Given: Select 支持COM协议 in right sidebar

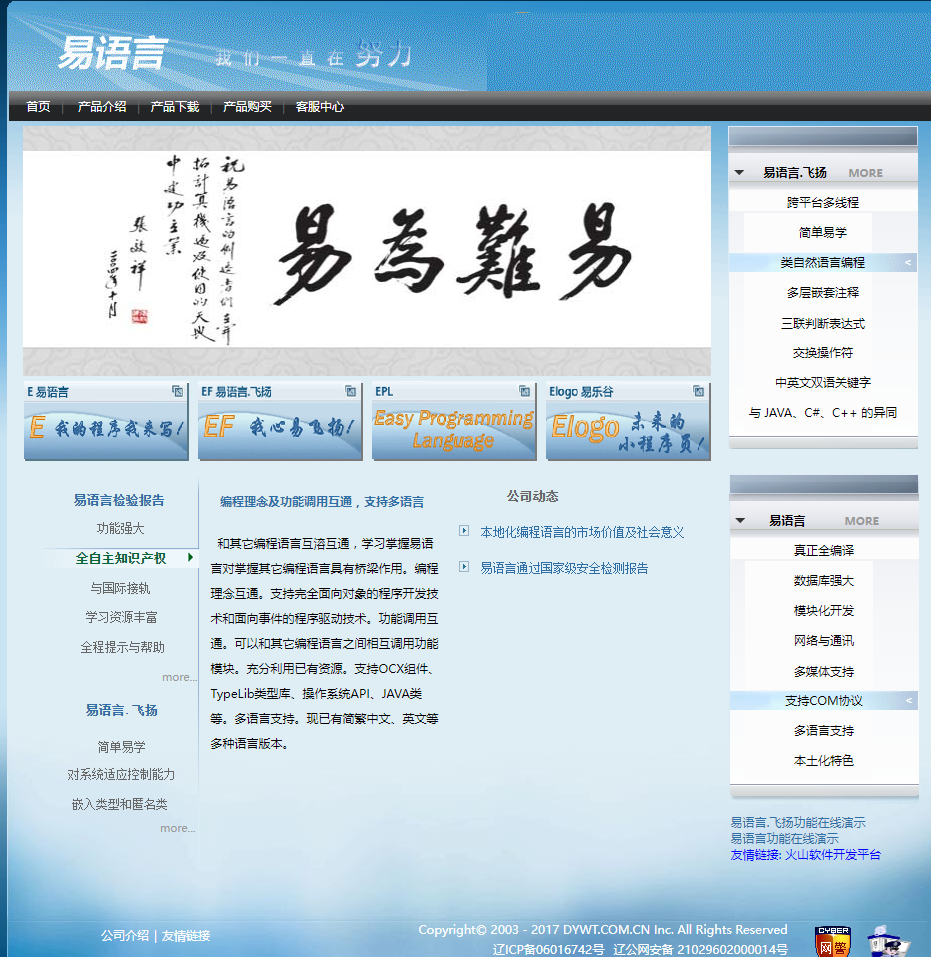Looking at the screenshot, I should point(823,701).
